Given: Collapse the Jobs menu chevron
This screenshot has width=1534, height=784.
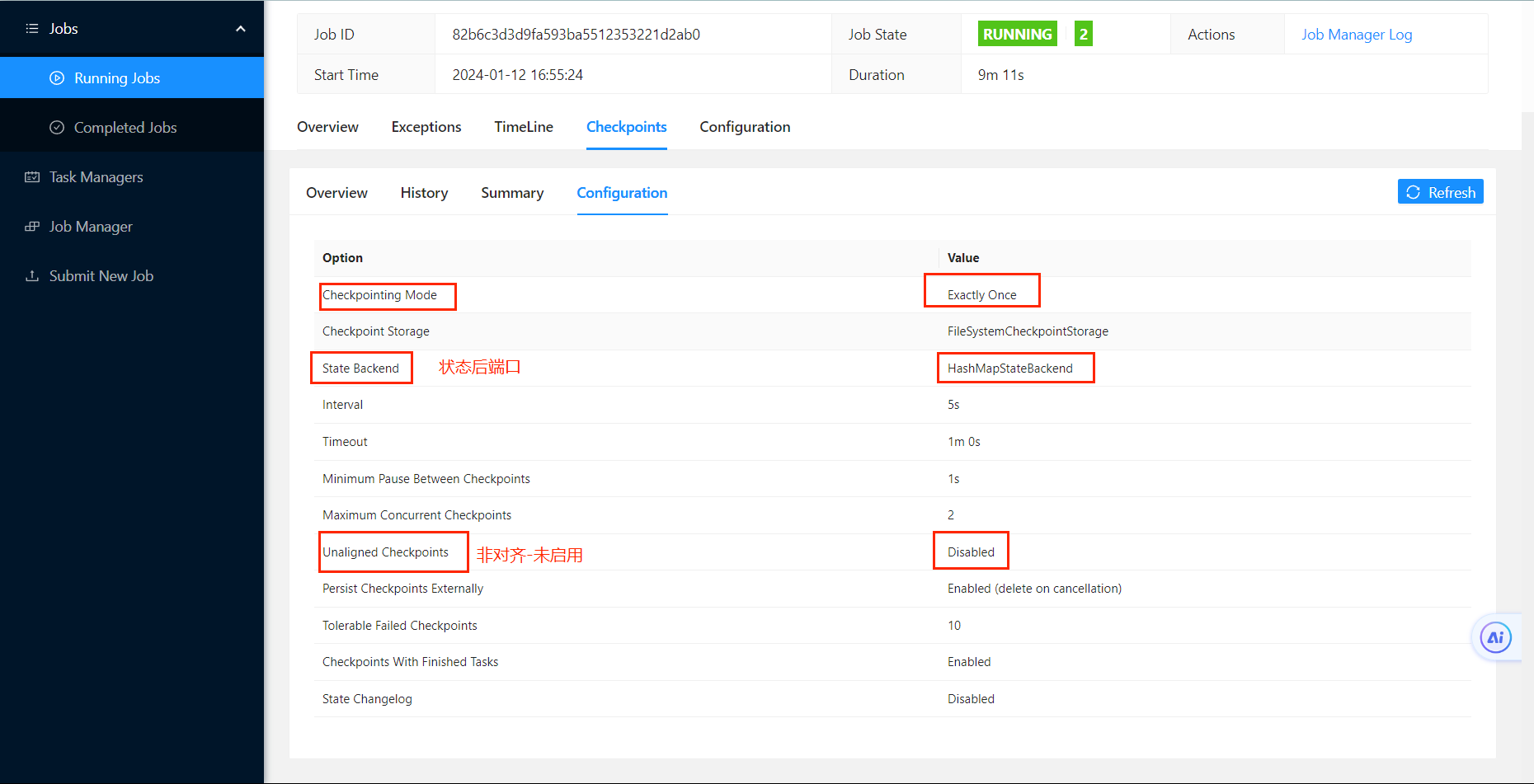Looking at the screenshot, I should click(x=241, y=29).
